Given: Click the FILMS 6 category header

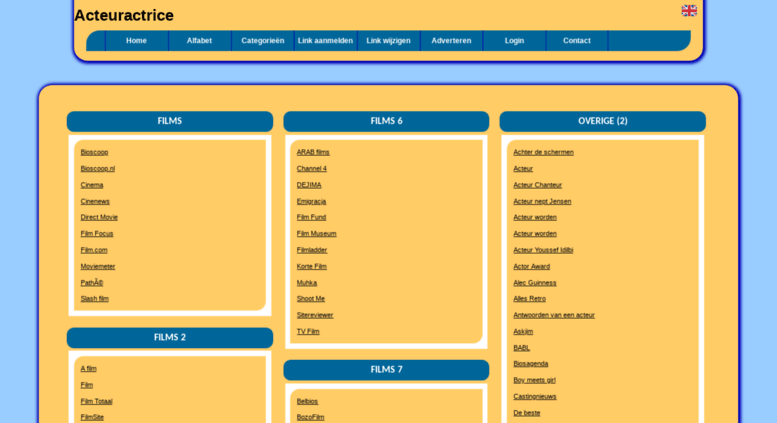Looking at the screenshot, I should pos(387,121).
